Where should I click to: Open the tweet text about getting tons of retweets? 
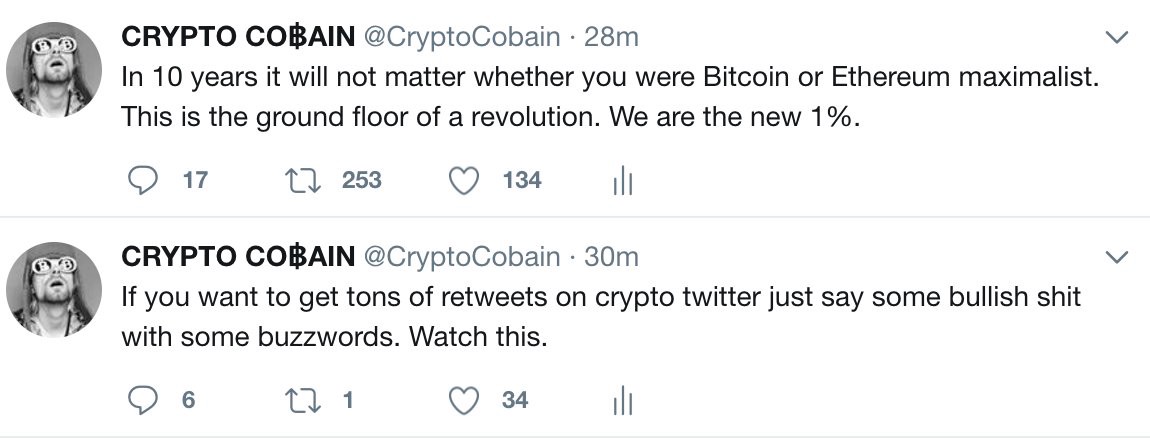coord(600,298)
